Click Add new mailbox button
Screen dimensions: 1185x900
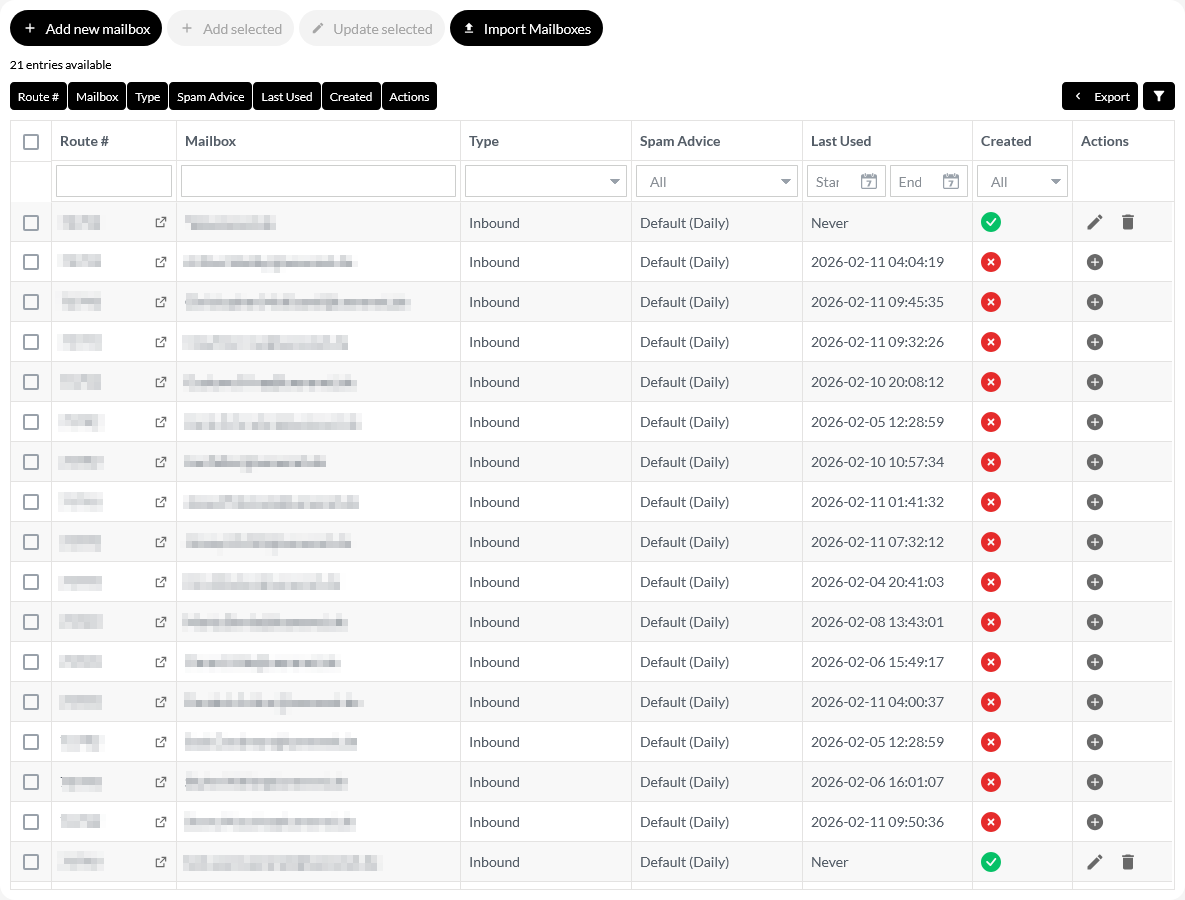tap(86, 29)
